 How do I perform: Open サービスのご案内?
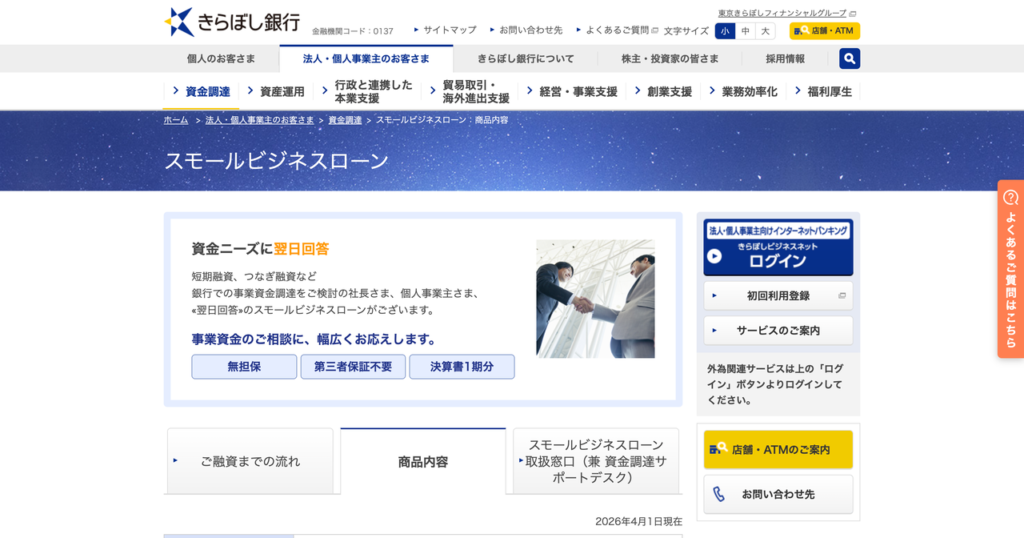click(778, 330)
